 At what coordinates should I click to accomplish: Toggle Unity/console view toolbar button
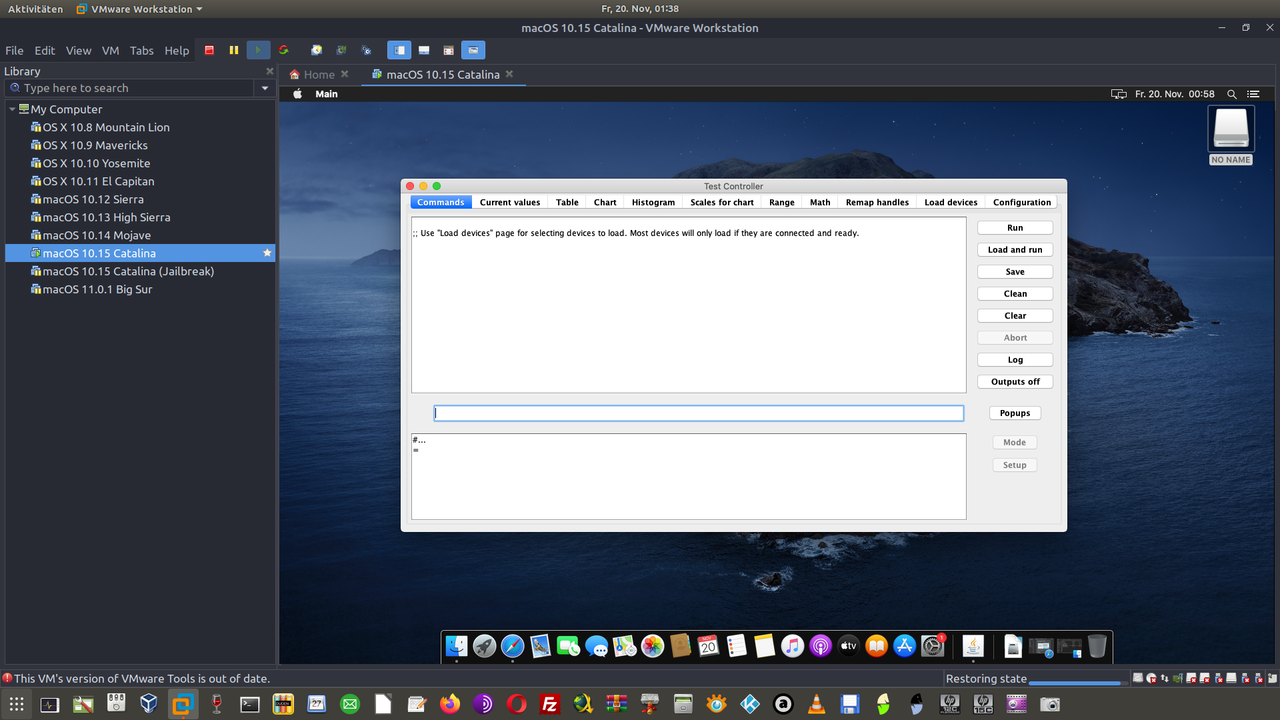[473, 50]
